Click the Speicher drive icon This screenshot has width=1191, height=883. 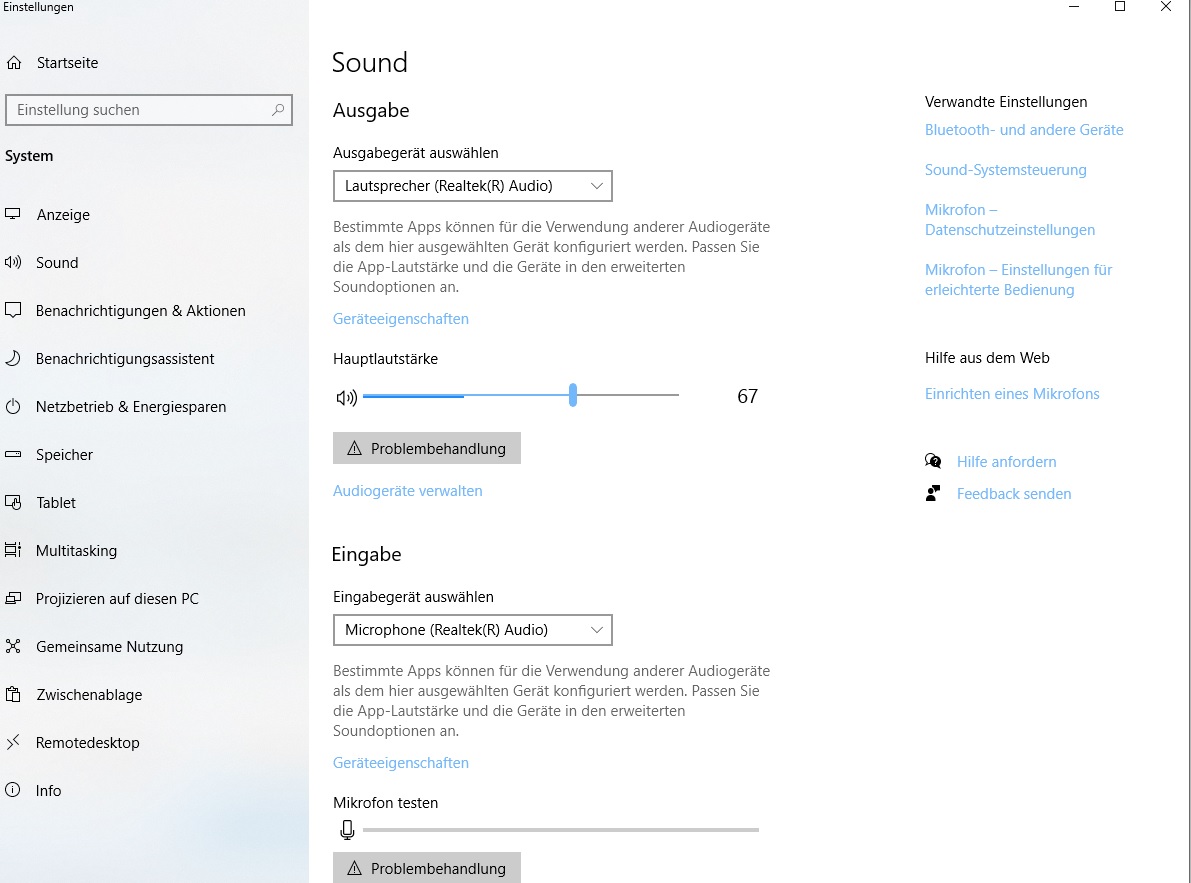point(13,454)
